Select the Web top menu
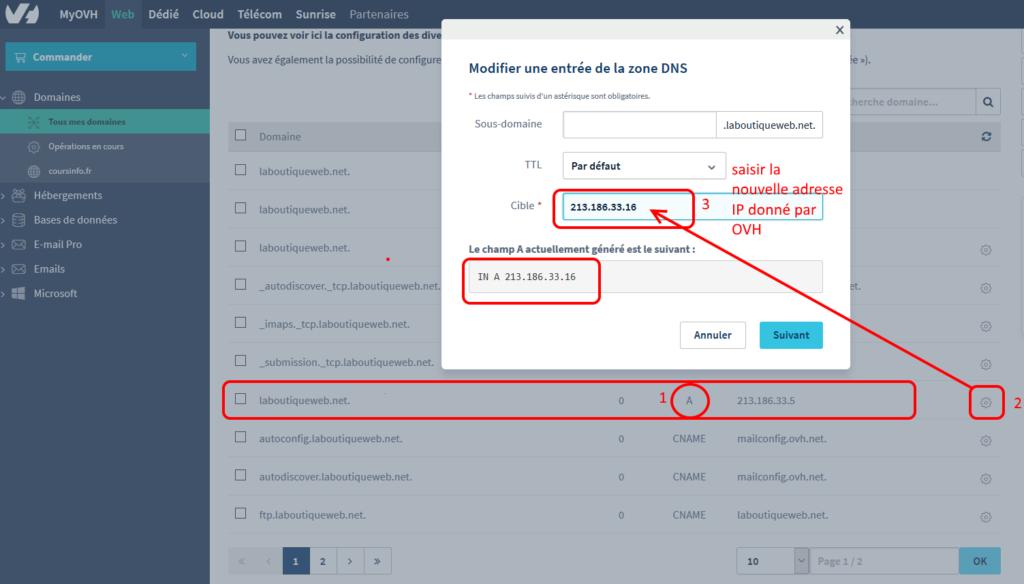 click(x=123, y=14)
